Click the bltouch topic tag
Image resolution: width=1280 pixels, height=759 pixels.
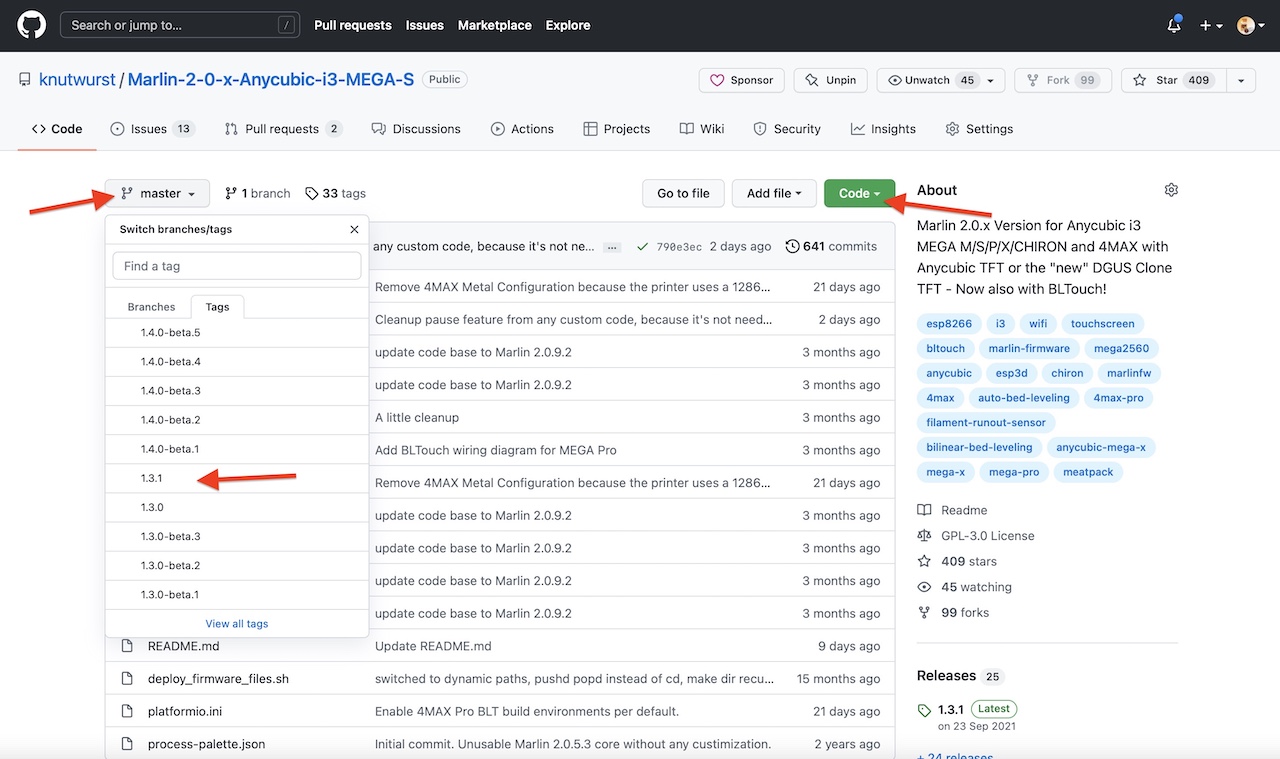pyautogui.click(x=946, y=348)
